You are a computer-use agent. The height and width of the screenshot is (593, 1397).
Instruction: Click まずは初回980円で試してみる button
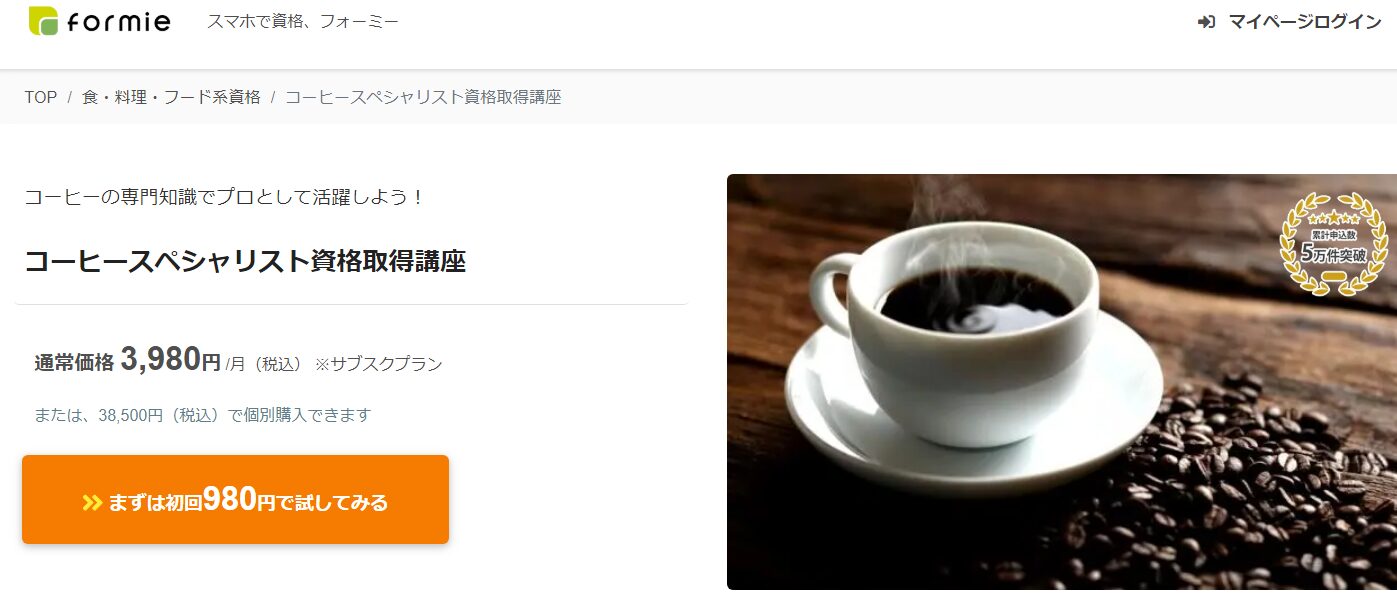(x=235, y=499)
